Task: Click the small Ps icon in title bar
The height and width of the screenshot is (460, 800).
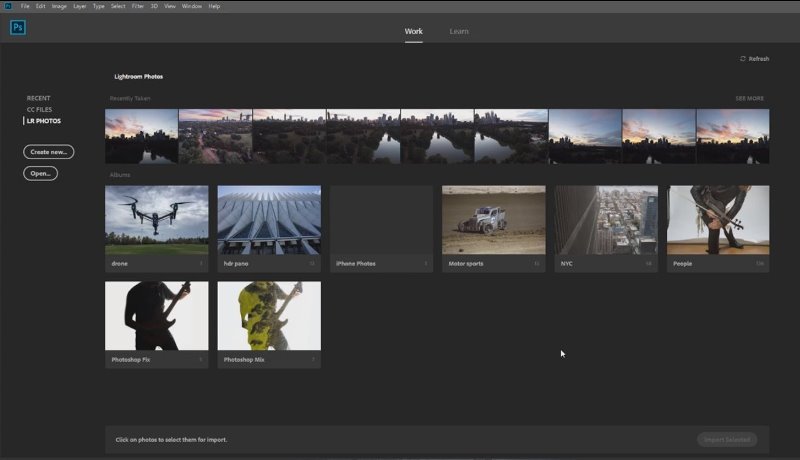Action: click(8, 6)
